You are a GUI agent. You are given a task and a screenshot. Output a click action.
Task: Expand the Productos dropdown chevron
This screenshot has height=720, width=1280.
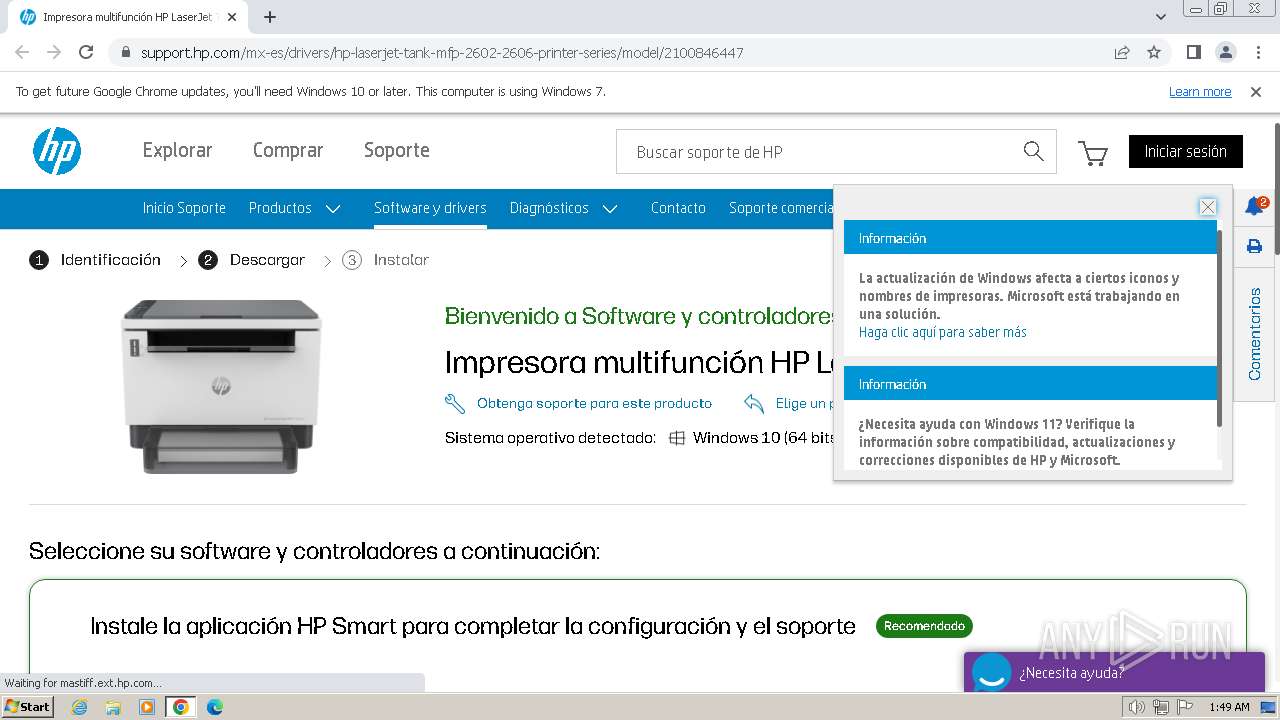(333, 208)
